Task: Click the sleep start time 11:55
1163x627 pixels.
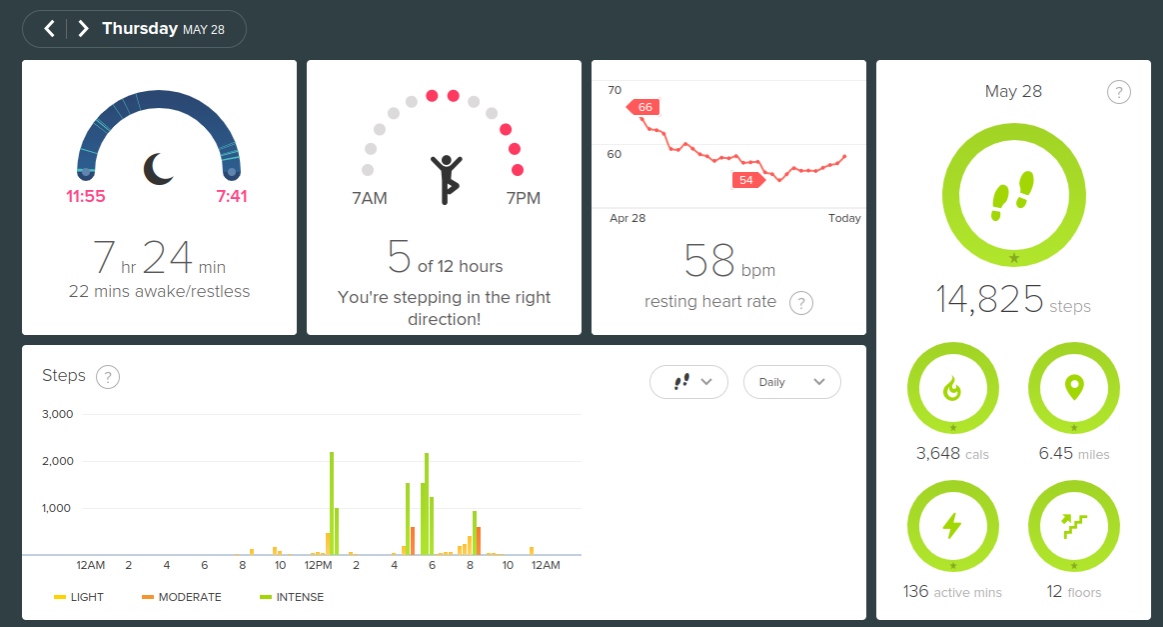Action: [x=85, y=196]
